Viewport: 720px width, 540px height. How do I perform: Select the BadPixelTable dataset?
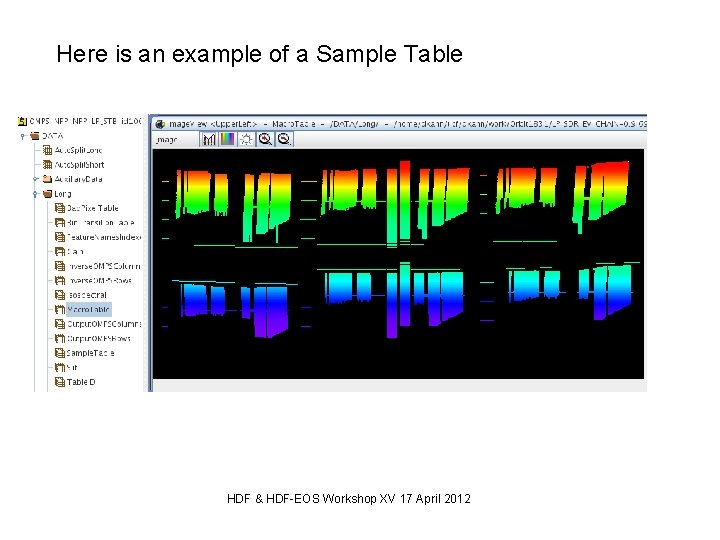(93, 208)
